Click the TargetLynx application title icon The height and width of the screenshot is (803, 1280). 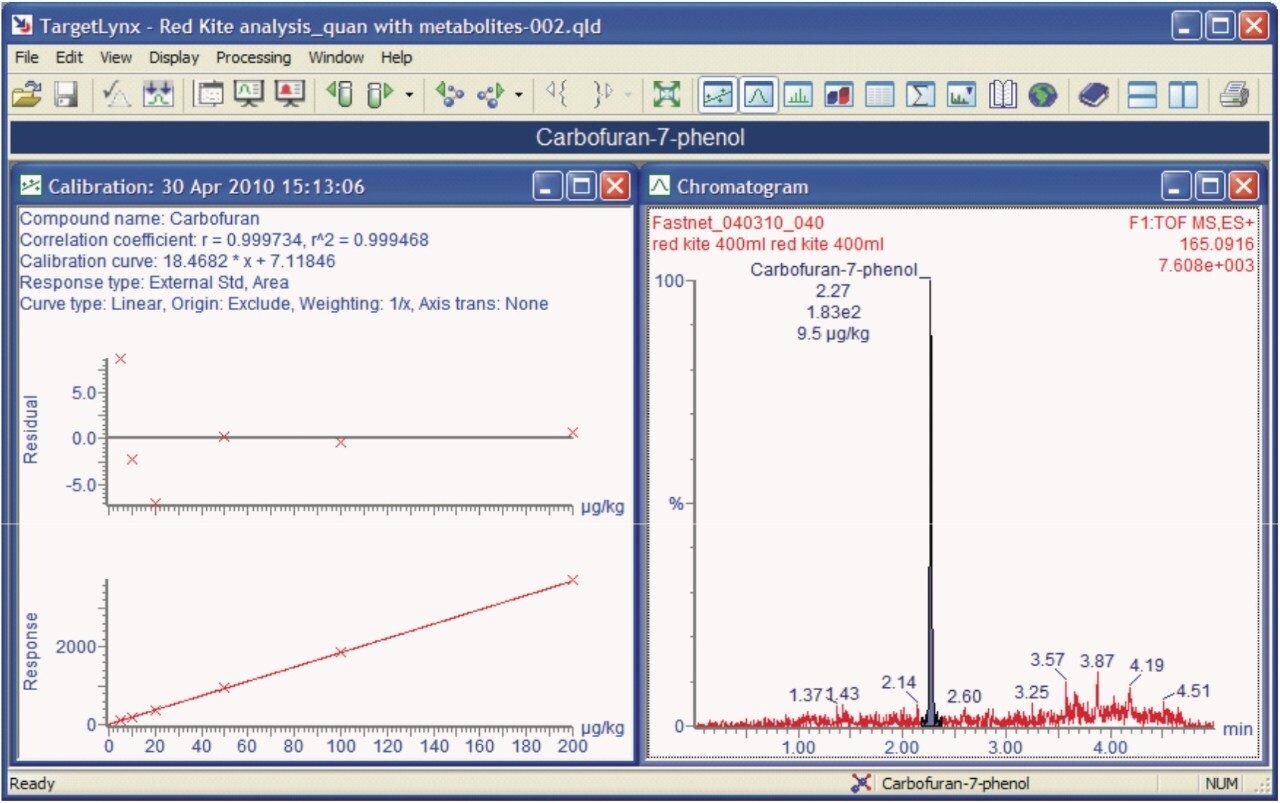[24, 26]
